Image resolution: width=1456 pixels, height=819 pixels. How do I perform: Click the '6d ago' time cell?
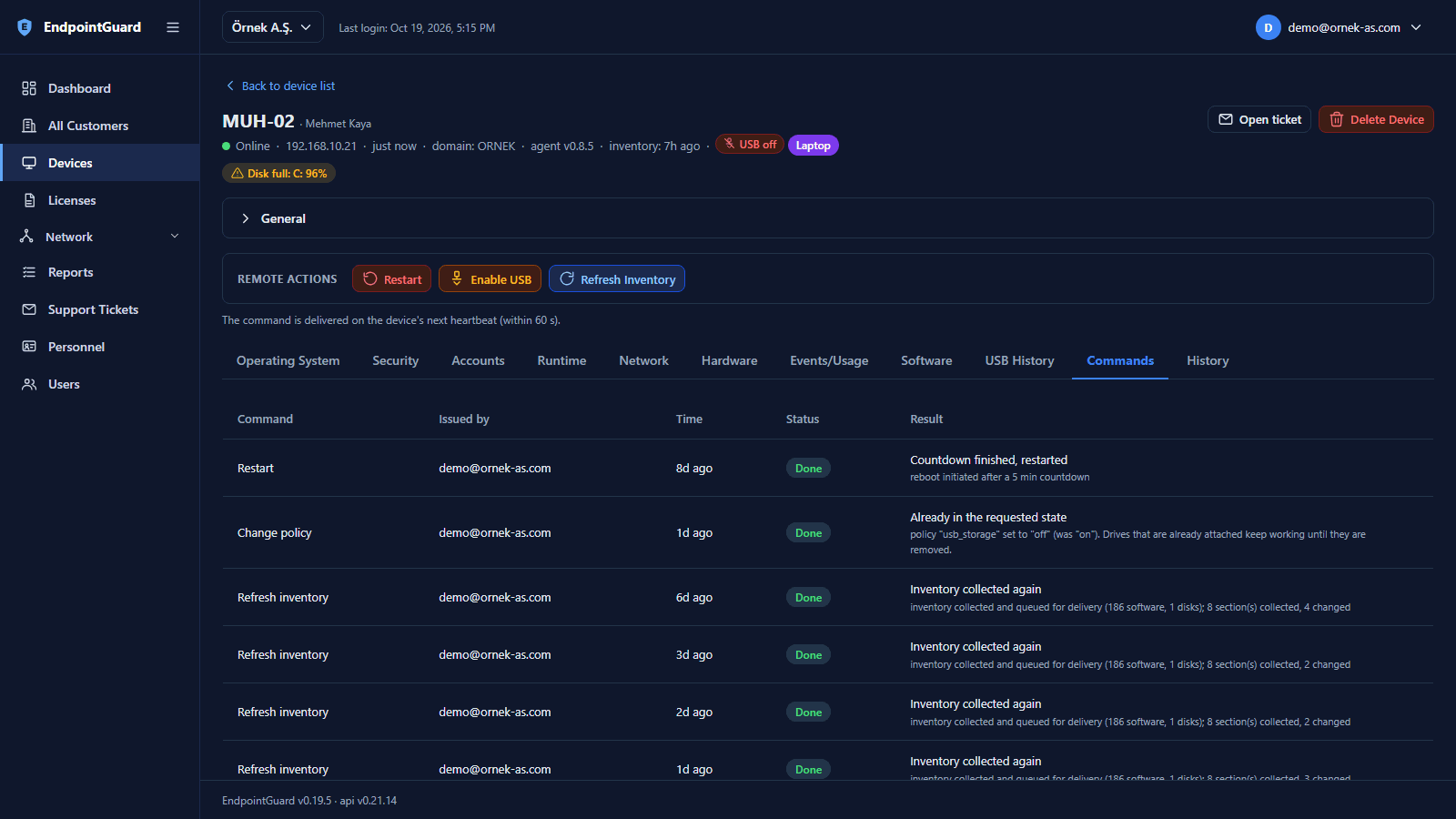pyautogui.click(x=694, y=598)
